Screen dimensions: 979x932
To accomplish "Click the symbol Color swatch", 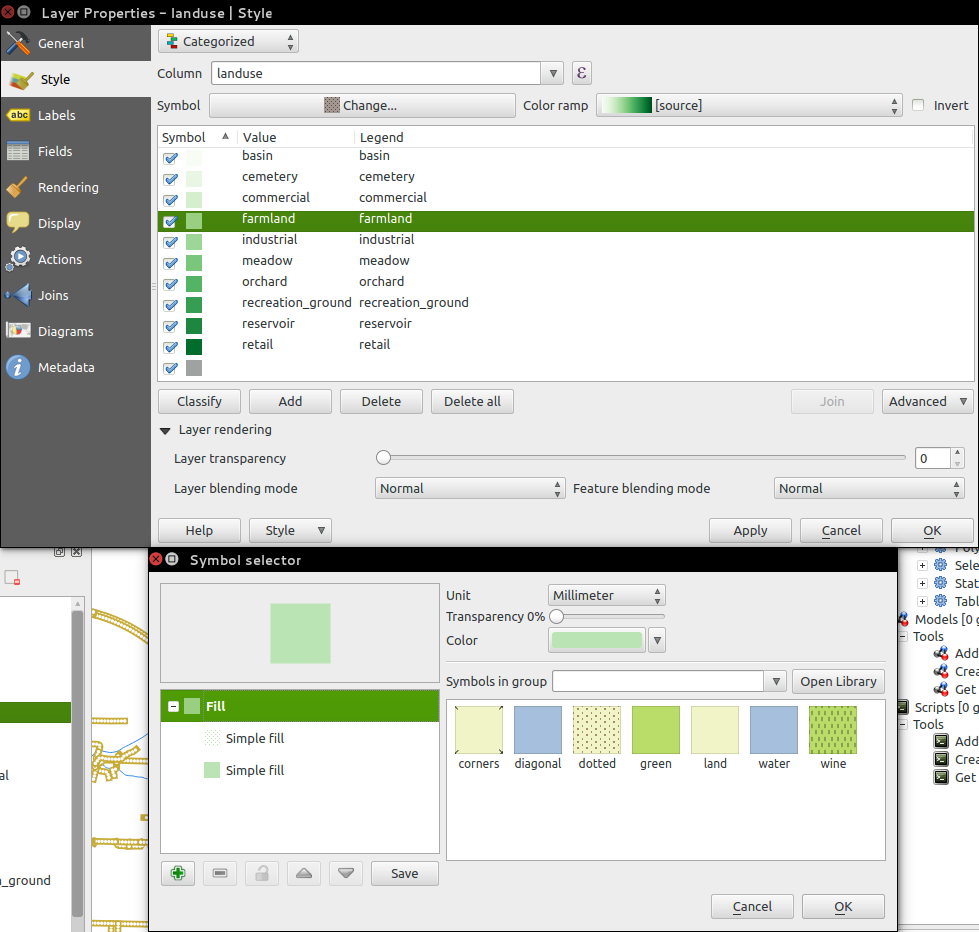I will pyautogui.click(x=597, y=640).
